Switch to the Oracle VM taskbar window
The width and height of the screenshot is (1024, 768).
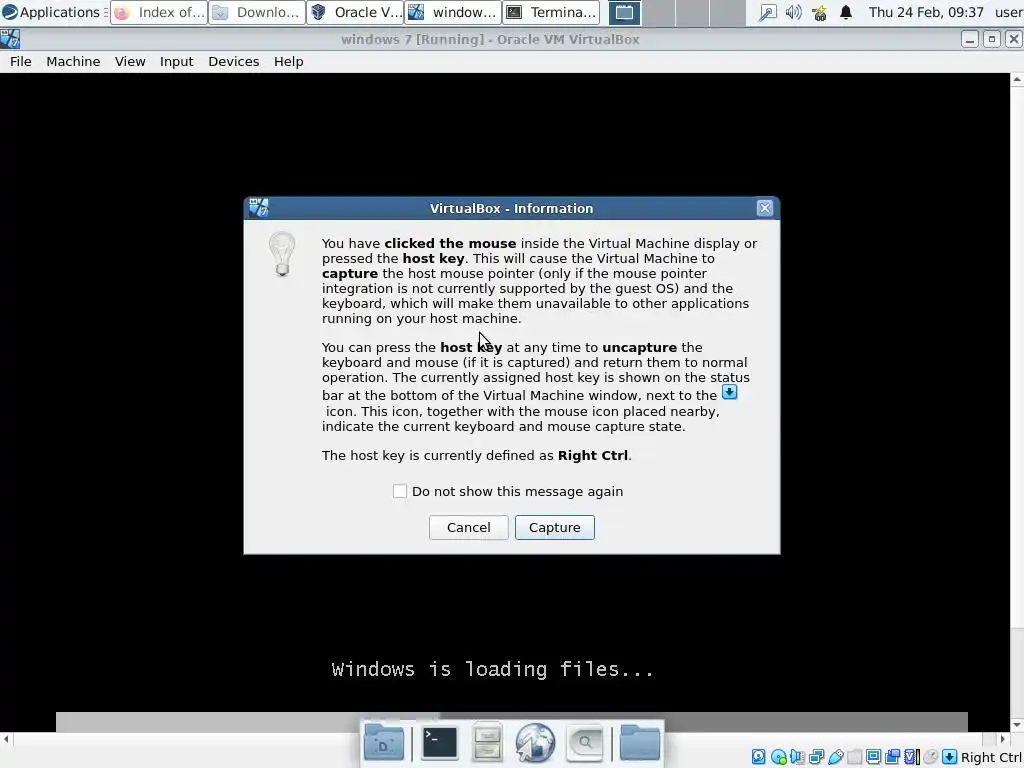tap(355, 12)
